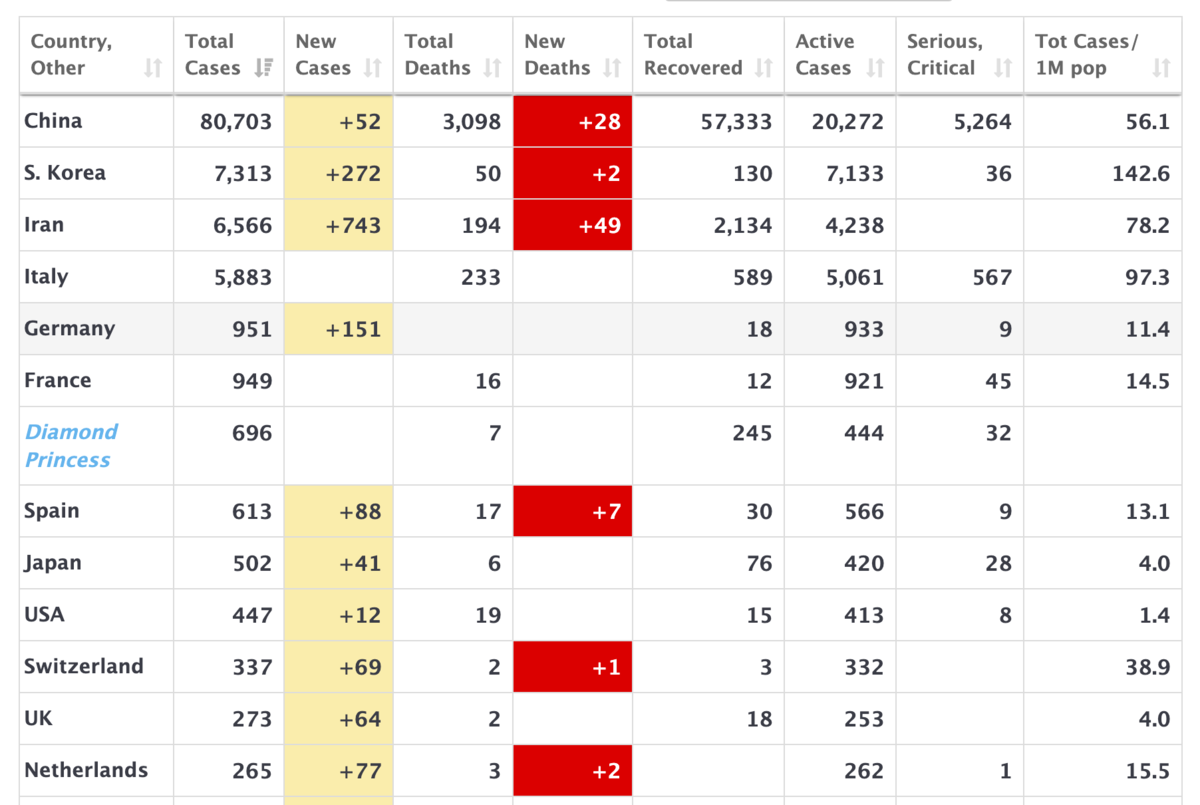Select the Japan country cell
Screen dimensions: 1200x805
(x=96, y=563)
